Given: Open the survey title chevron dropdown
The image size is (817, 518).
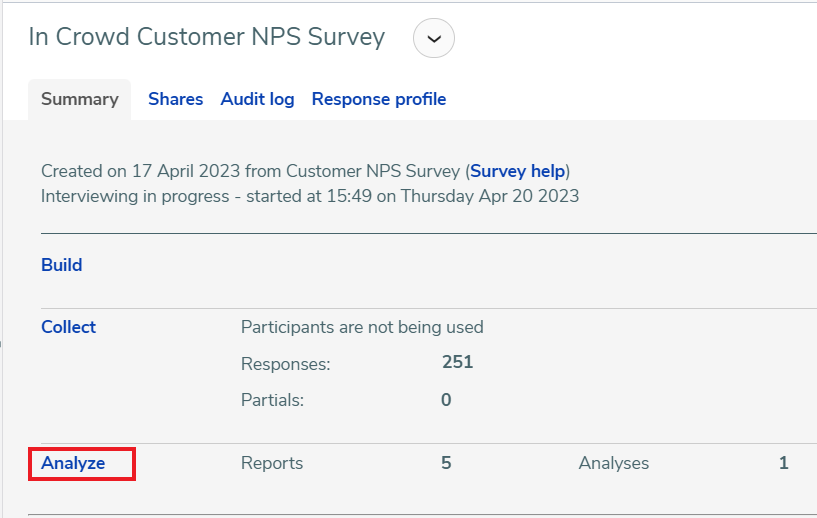Looking at the screenshot, I should click(434, 38).
